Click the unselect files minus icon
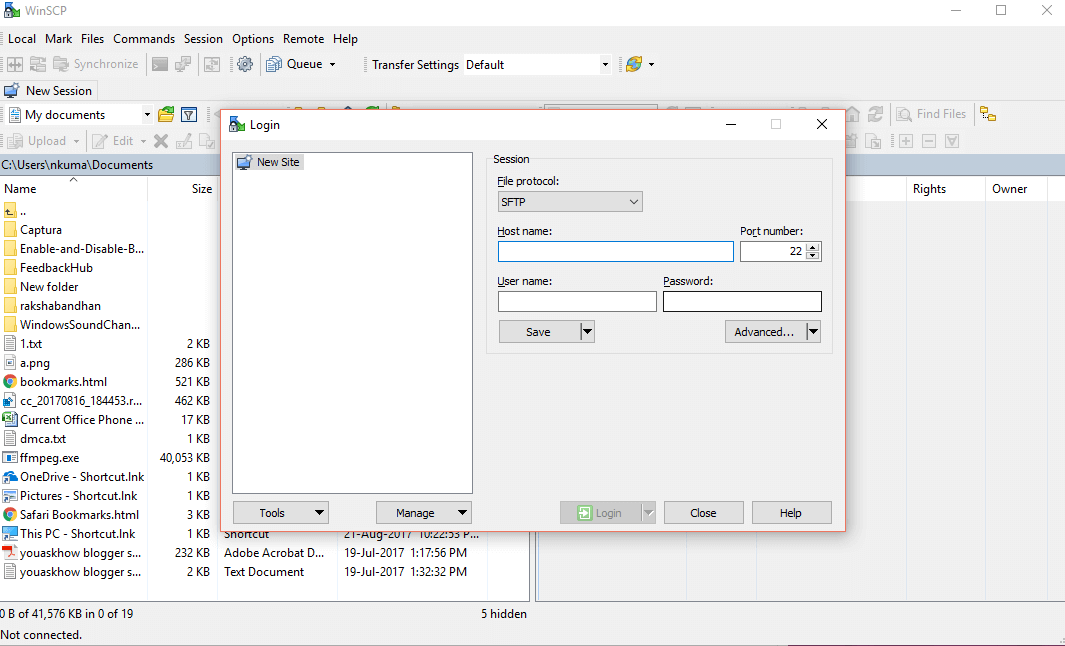The image size is (1065, 646). (x=929, y=141)
